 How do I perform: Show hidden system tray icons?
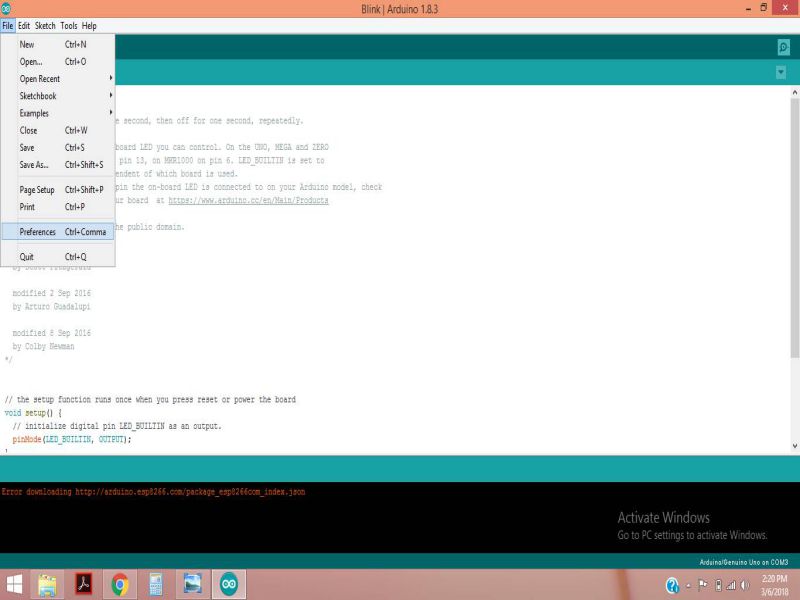[x=688, y=586]
